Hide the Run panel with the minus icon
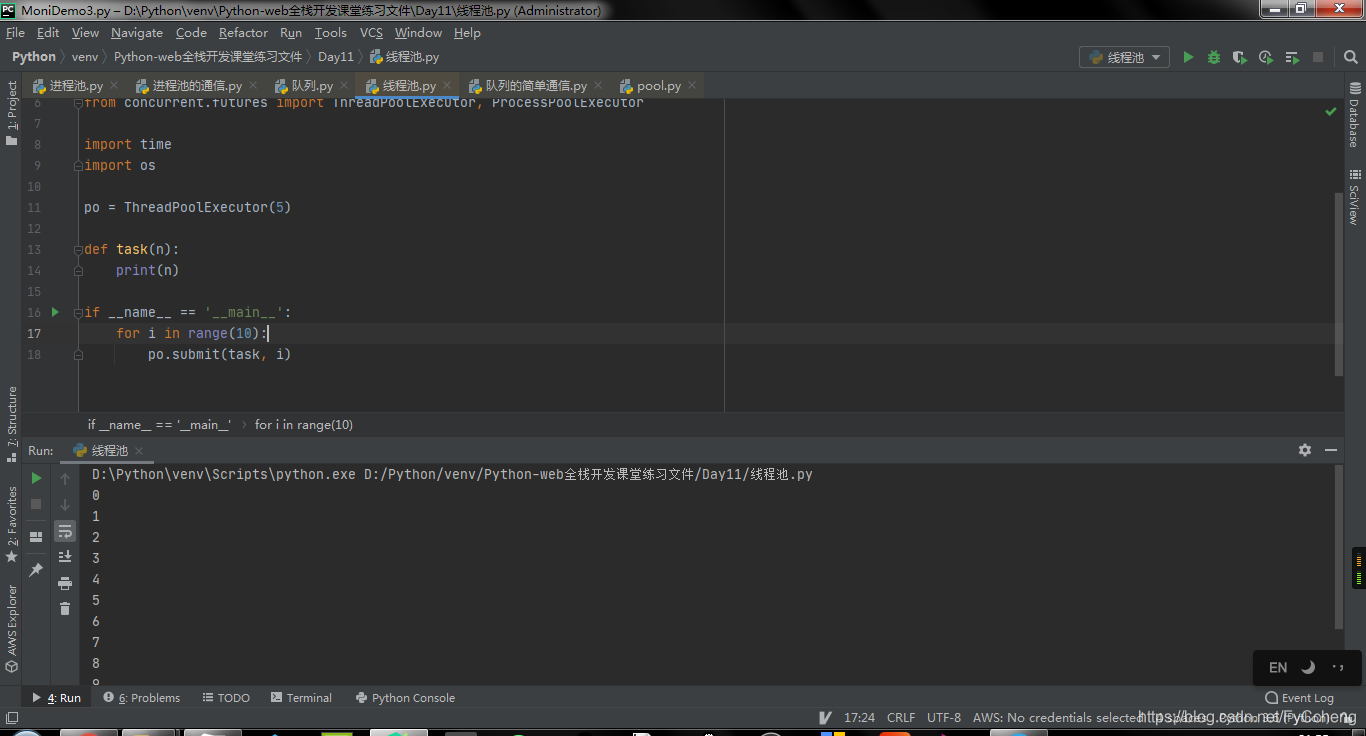 (x=1331, y=450)
